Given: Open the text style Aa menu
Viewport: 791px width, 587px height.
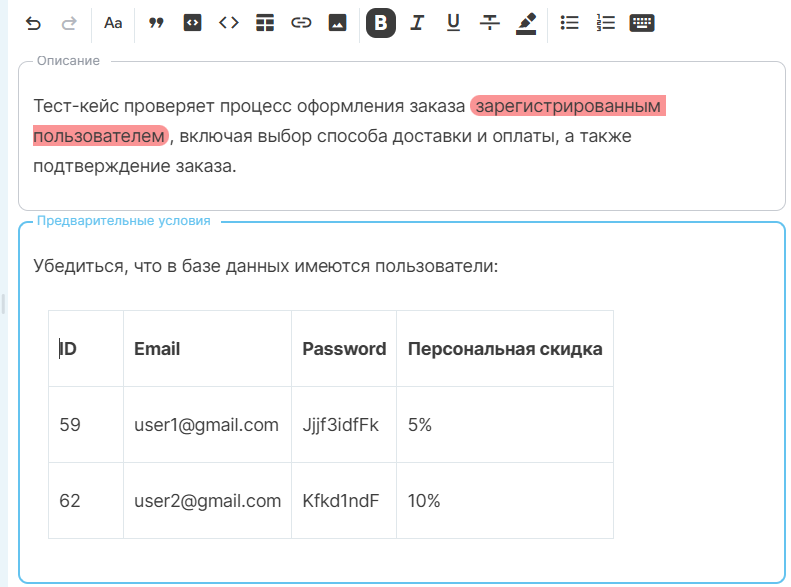Looking at the screenshot, I should (x=113, y=23).
